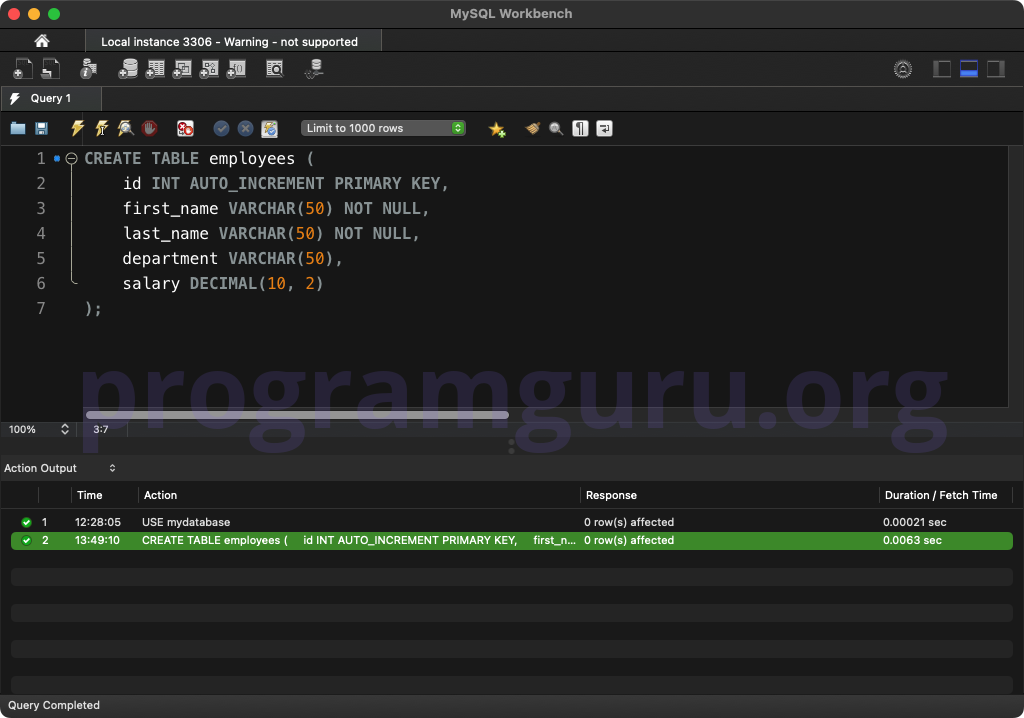Place cursor on first_name VARCHAR line
The width and height of the screenshot is (1024, 718).
tap(276, 208)
